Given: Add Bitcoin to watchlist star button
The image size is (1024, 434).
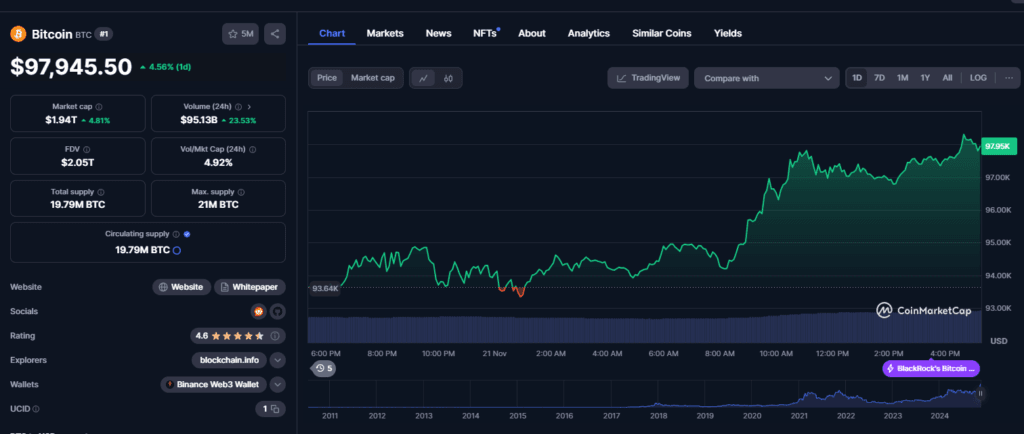Looking at the screenshot, I should 240,34.
